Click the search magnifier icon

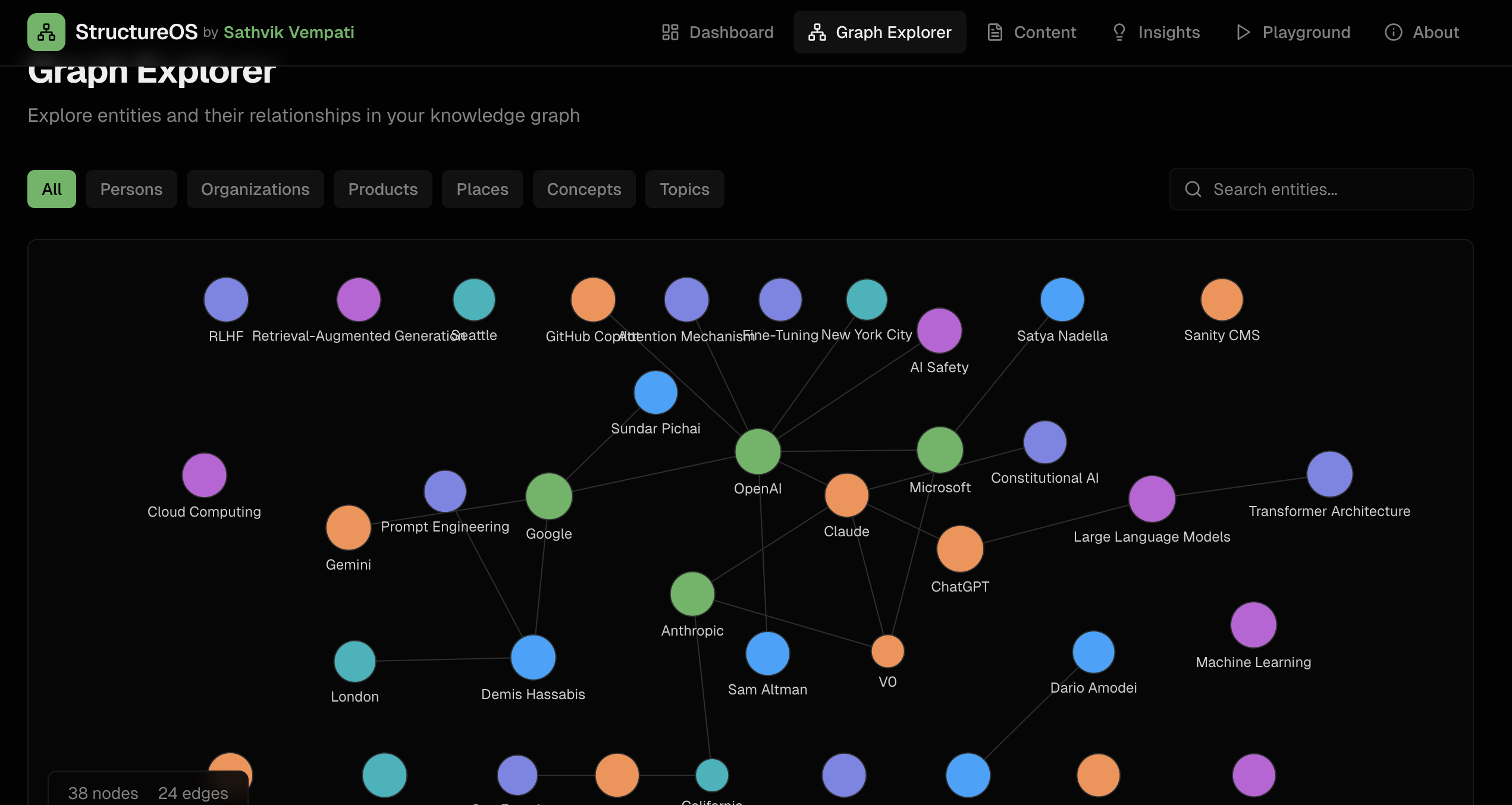[x=1193, y=189]
